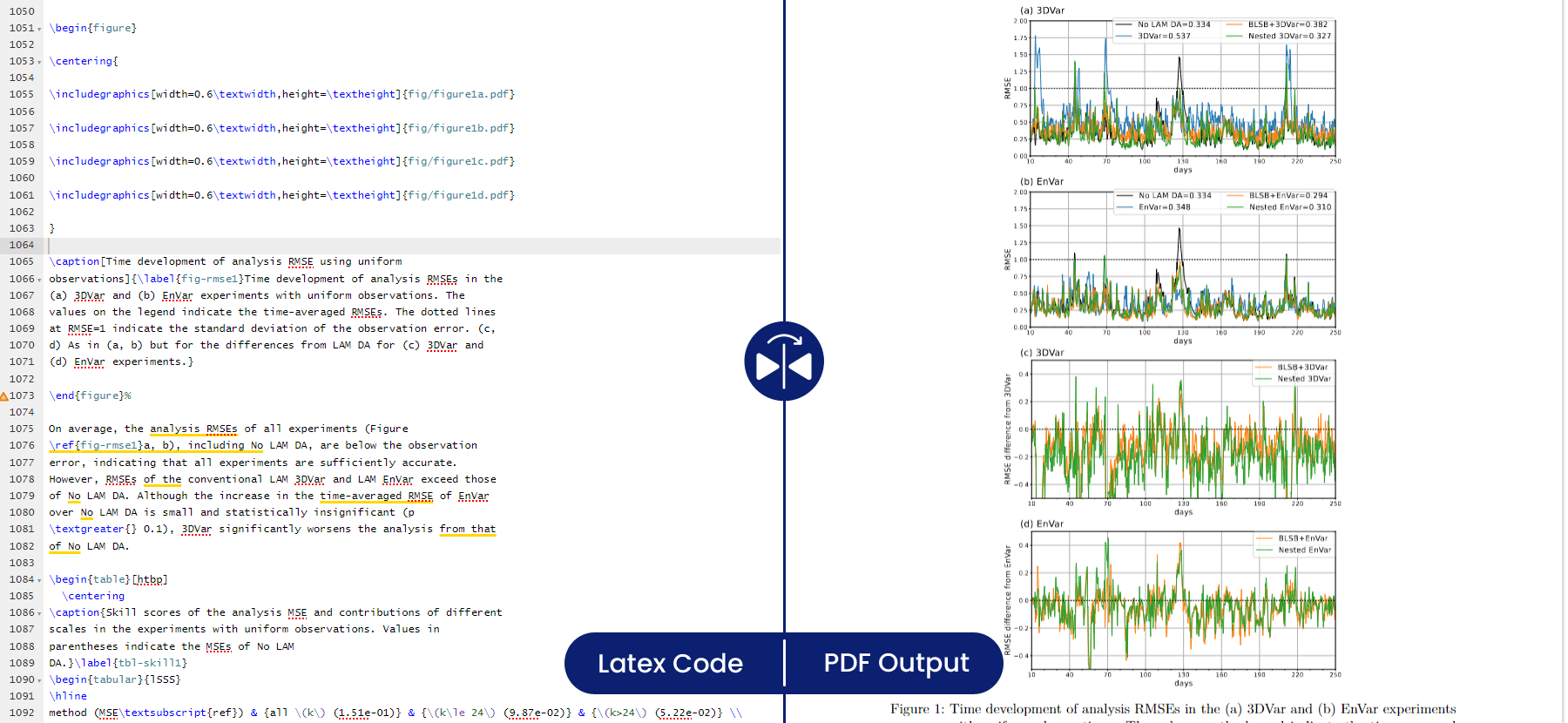Fold the \begin{tabular} block at line 1090
The height and width of the screenshot is (723, 1568).
point(40,680)
